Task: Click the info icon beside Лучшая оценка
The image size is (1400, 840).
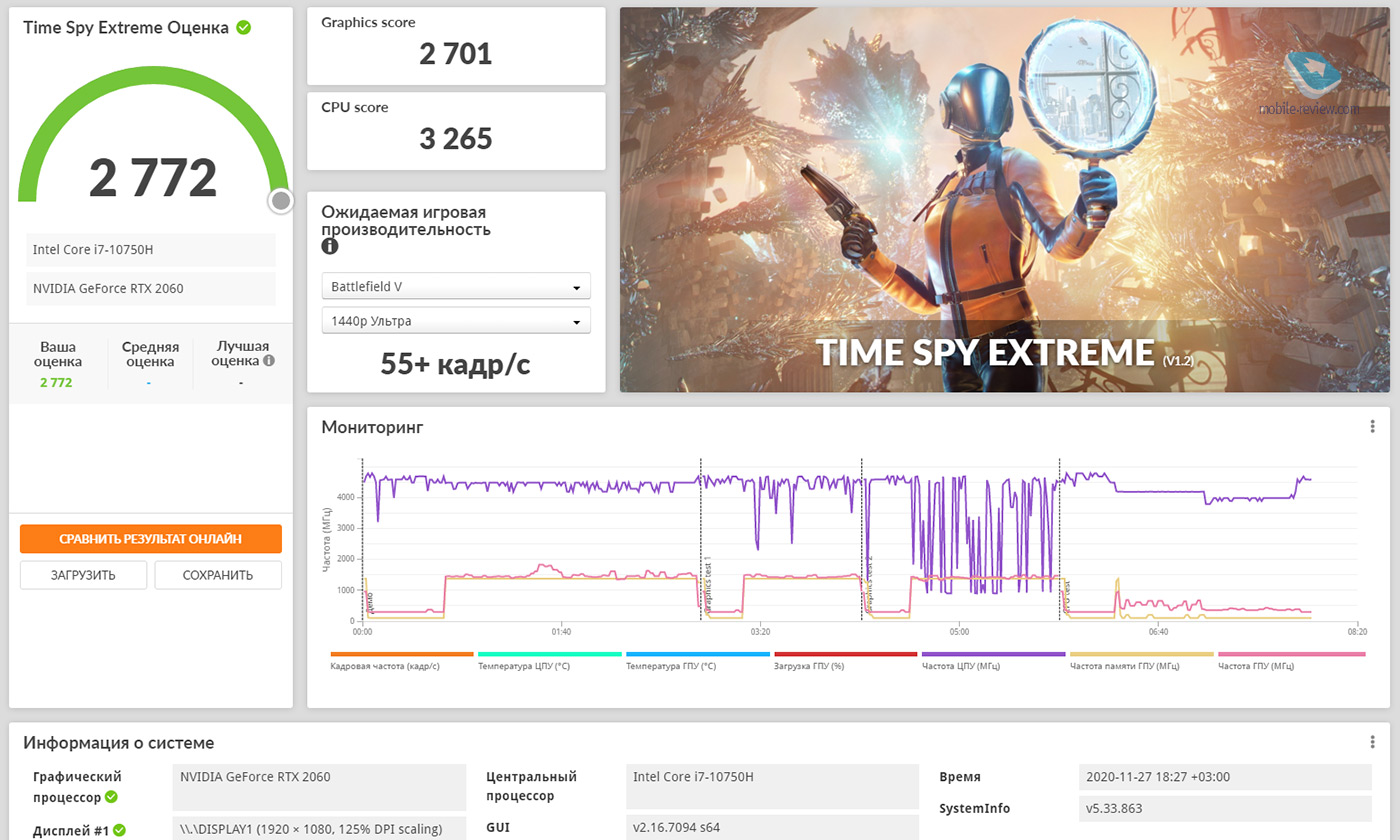Action: 268,361
